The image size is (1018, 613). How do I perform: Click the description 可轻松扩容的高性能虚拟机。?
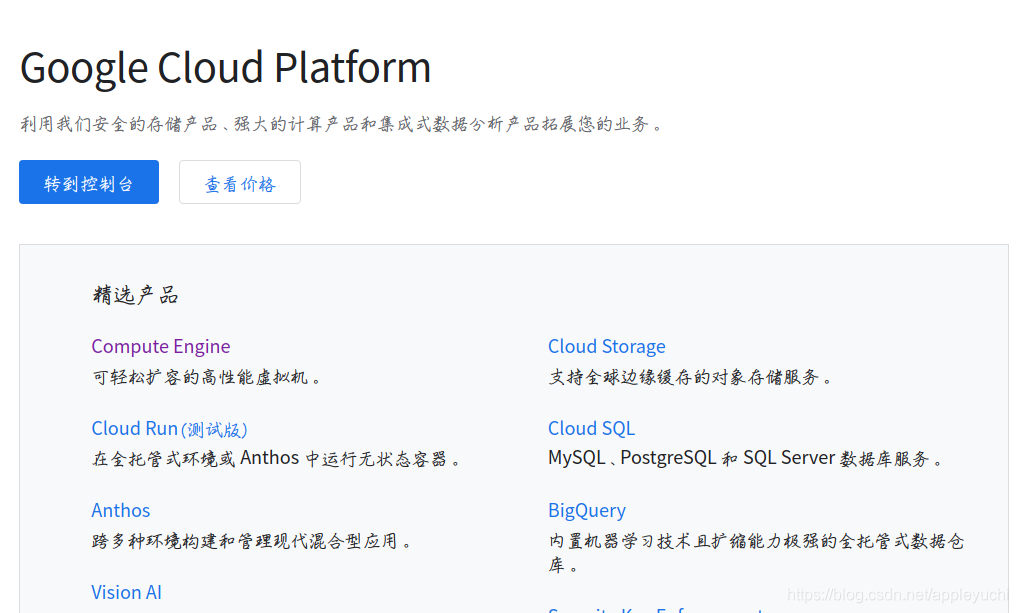click(x=207, y=377)
